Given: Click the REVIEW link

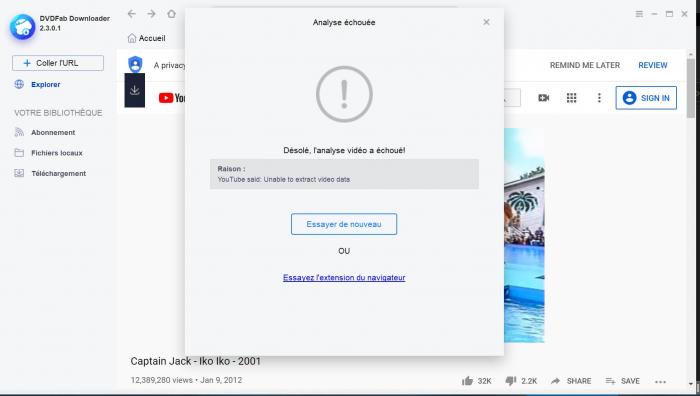Looking at the screenshot, I should [x=653, y=65].
